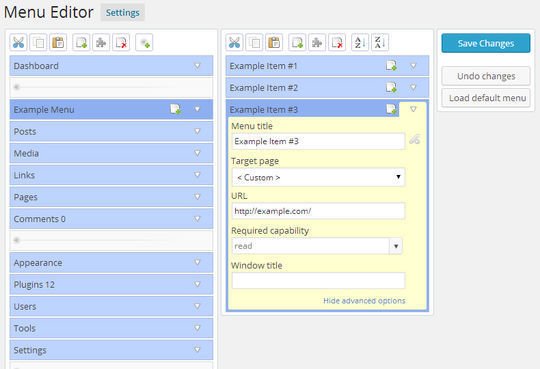Click the page icon on Example Item #2
Image resolution: width=540 pixels, height=369 pixels.
[391, 88]
